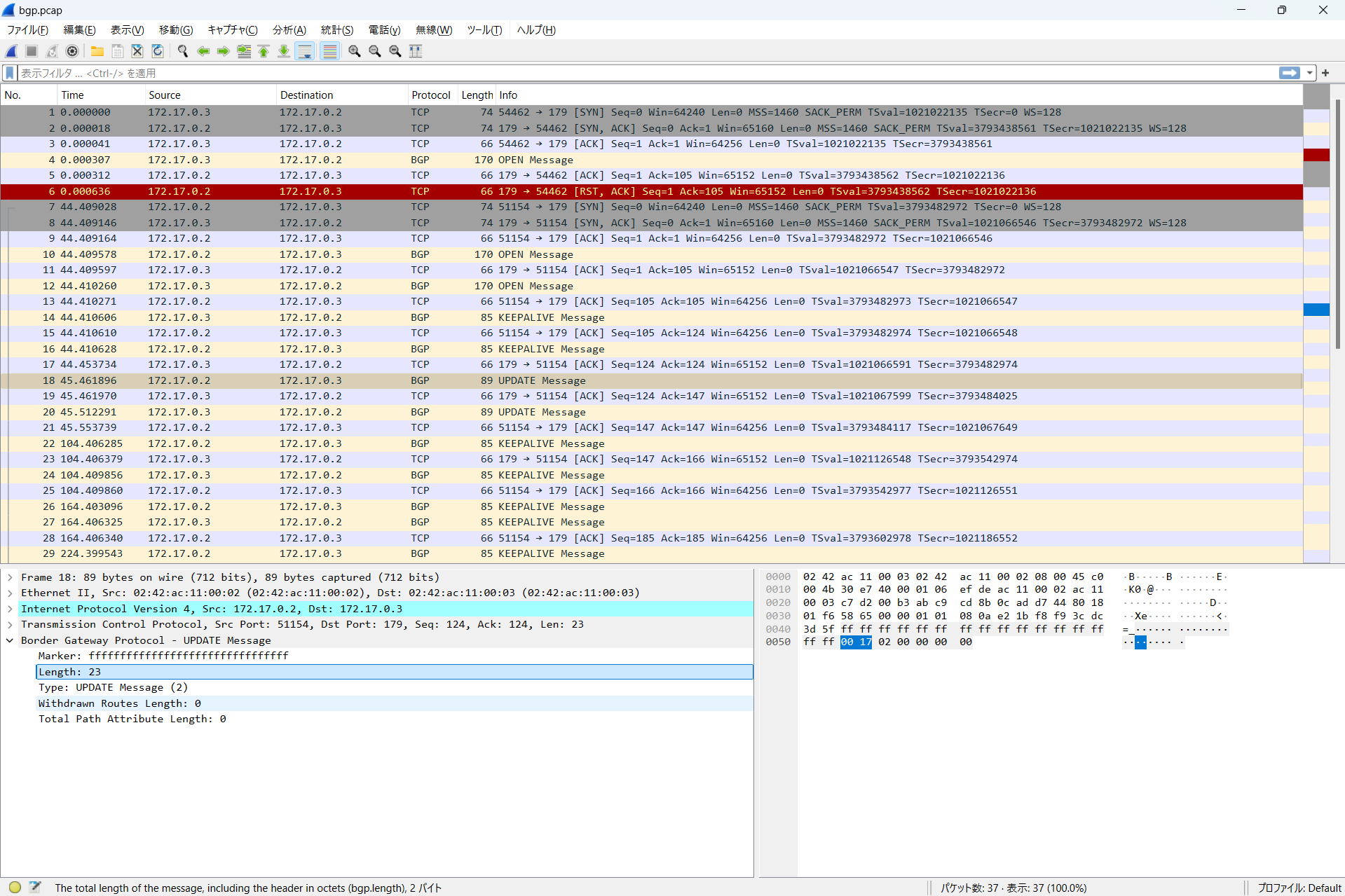Expand the Frame 18 details
Viewport: 1345px width, 896px height.
[11, 577]
